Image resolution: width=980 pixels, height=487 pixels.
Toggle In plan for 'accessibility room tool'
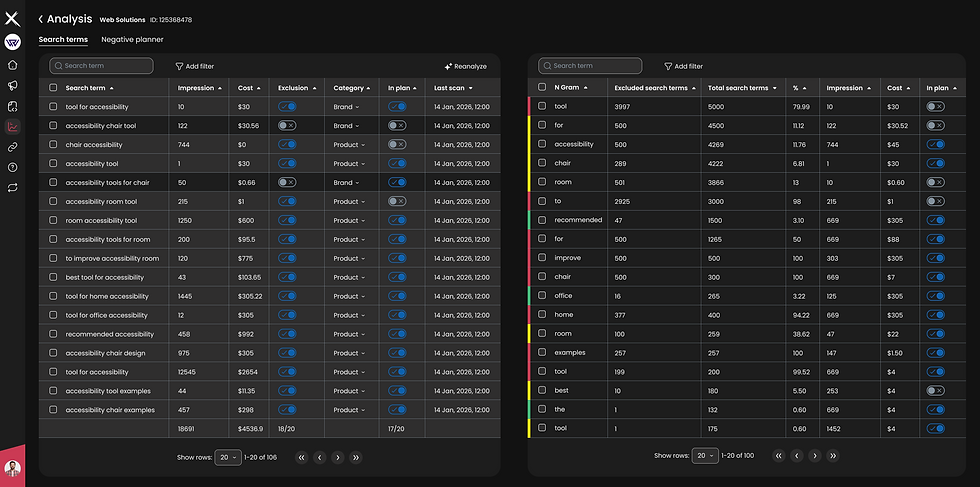pyautogui.click(x=397, y=201)
